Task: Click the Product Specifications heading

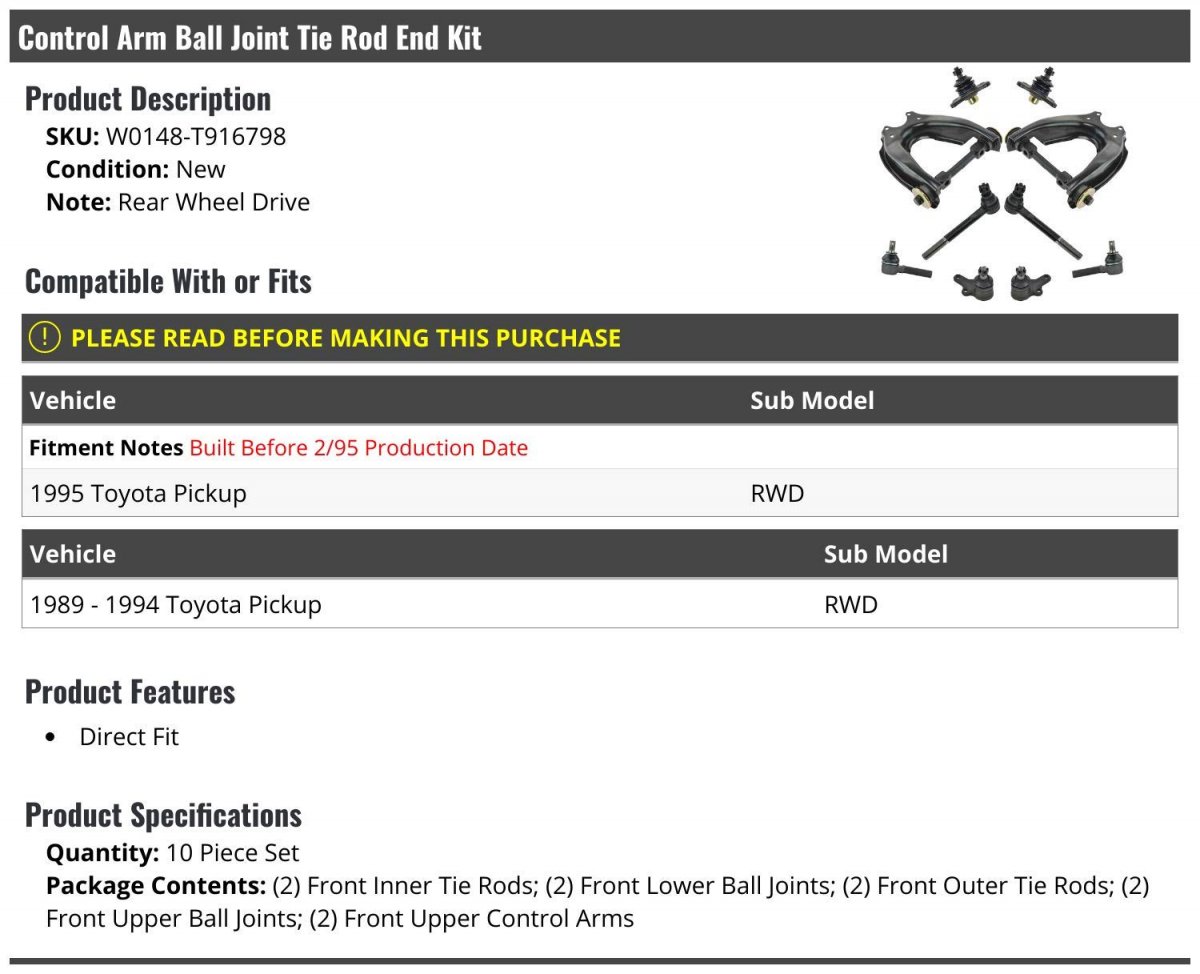Action: pos(163,815)
